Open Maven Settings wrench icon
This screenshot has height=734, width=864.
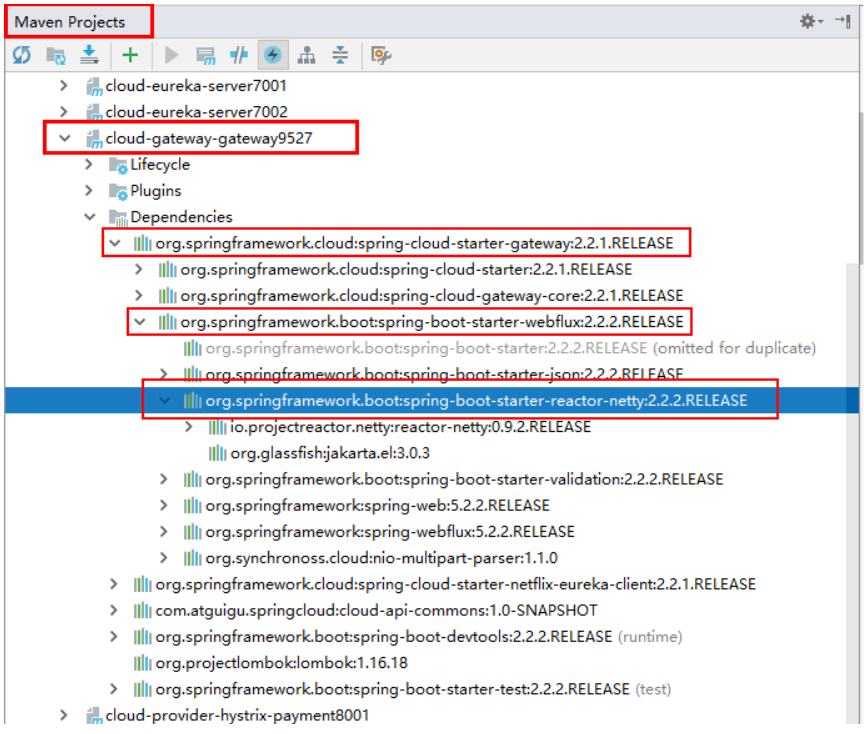381,55
